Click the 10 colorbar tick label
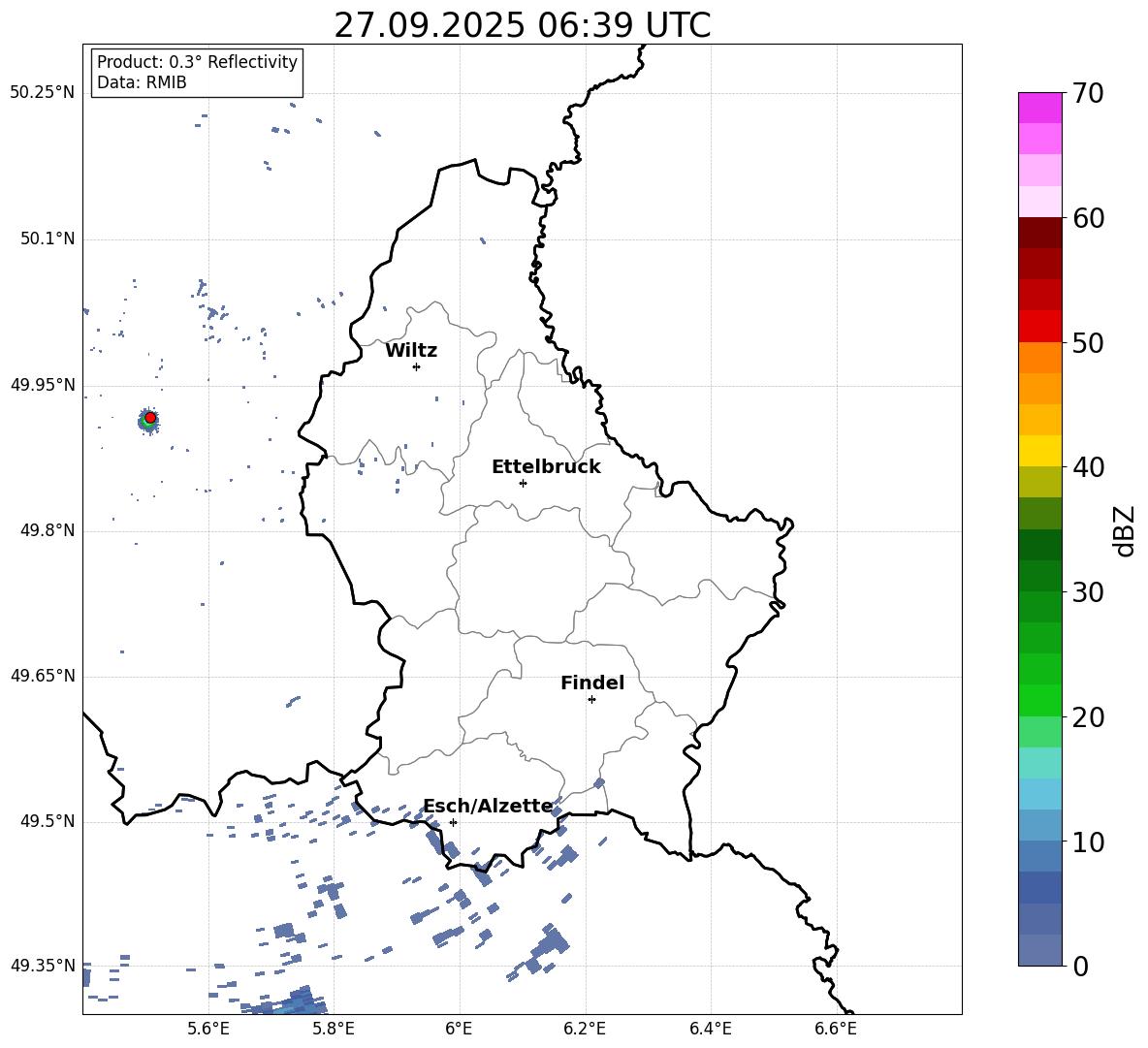 (x=1088, y=842)
